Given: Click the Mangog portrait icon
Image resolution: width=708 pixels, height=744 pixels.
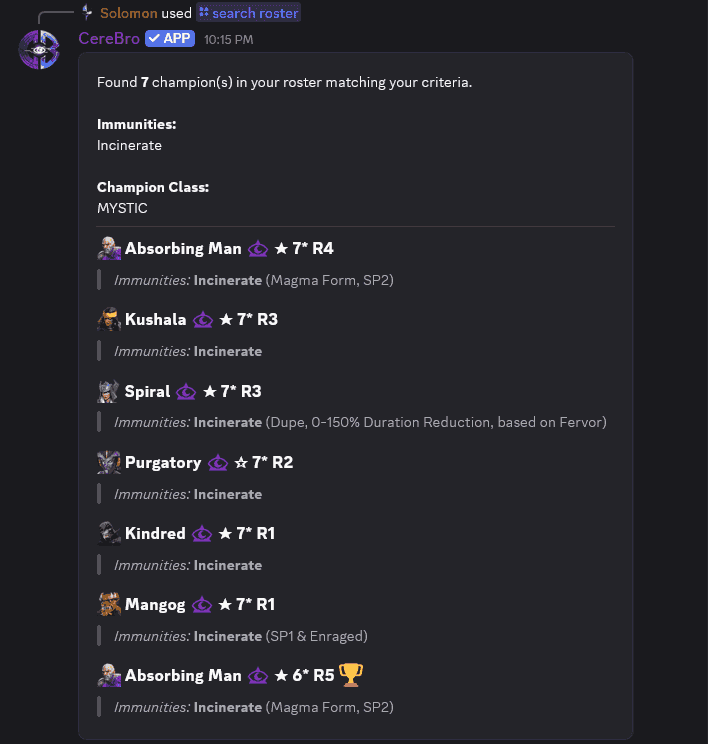Looking at the screenshot, I should click(109, 605).
